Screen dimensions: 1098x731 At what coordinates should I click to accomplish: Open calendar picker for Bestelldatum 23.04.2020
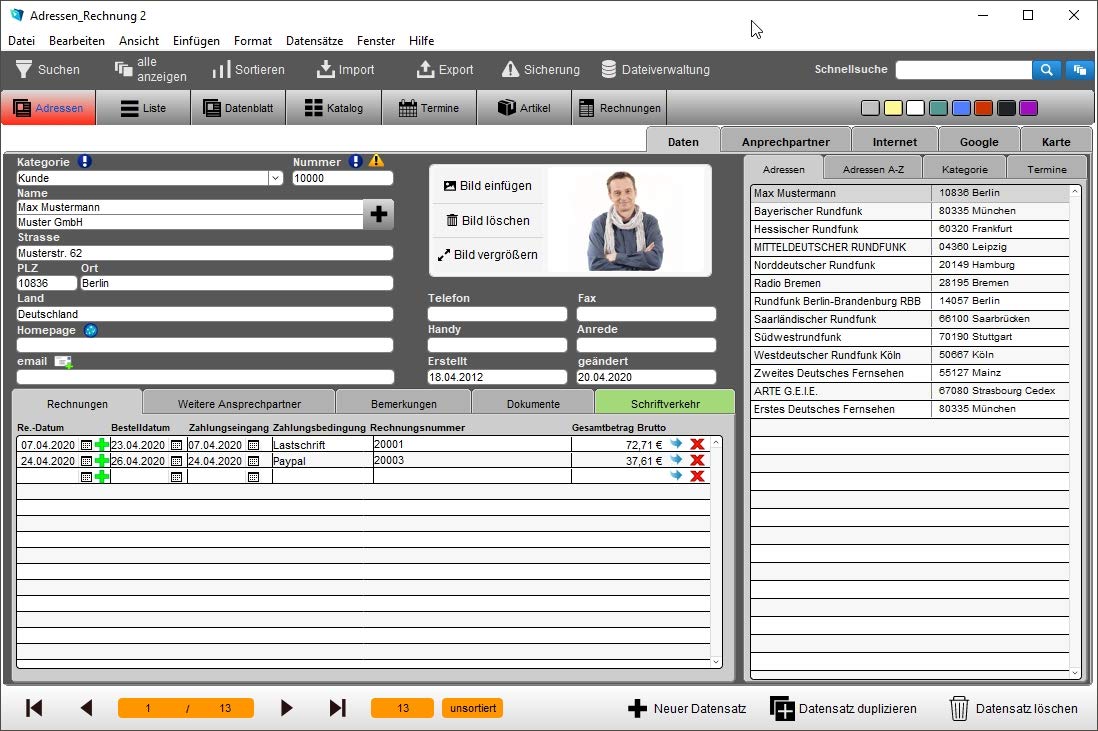click(x=176, y=445)
